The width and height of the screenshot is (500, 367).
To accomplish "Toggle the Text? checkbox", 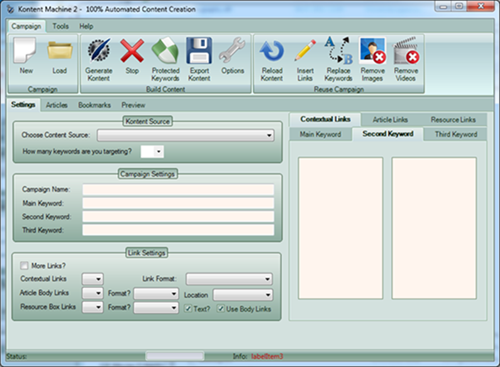I will pos(188,308).
